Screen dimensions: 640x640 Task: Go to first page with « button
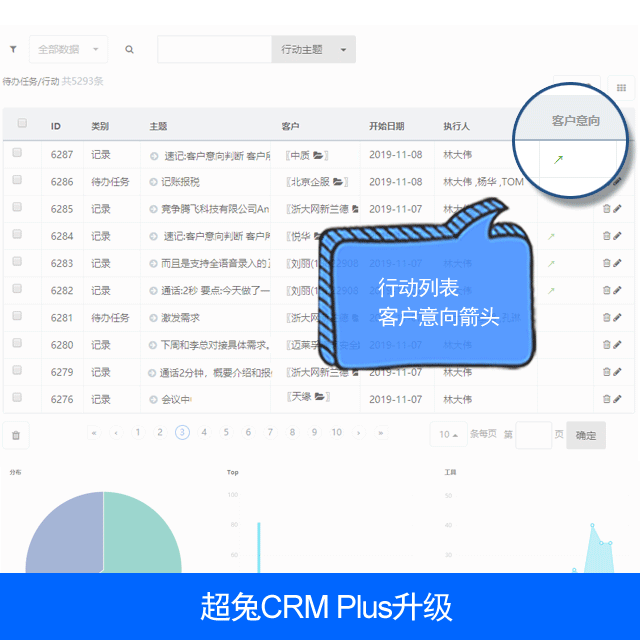[x=94, y=433]
